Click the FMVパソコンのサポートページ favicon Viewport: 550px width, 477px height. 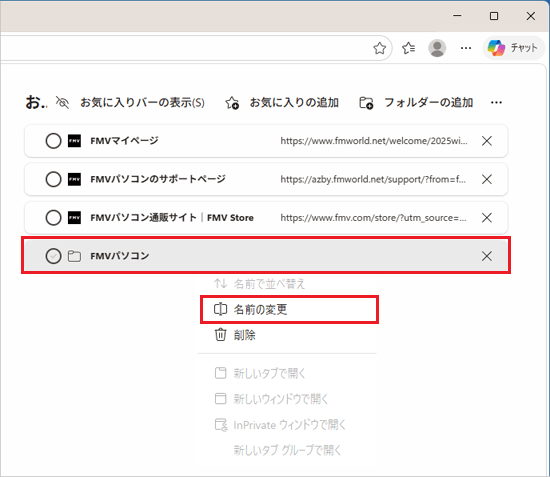coord(74,179)
